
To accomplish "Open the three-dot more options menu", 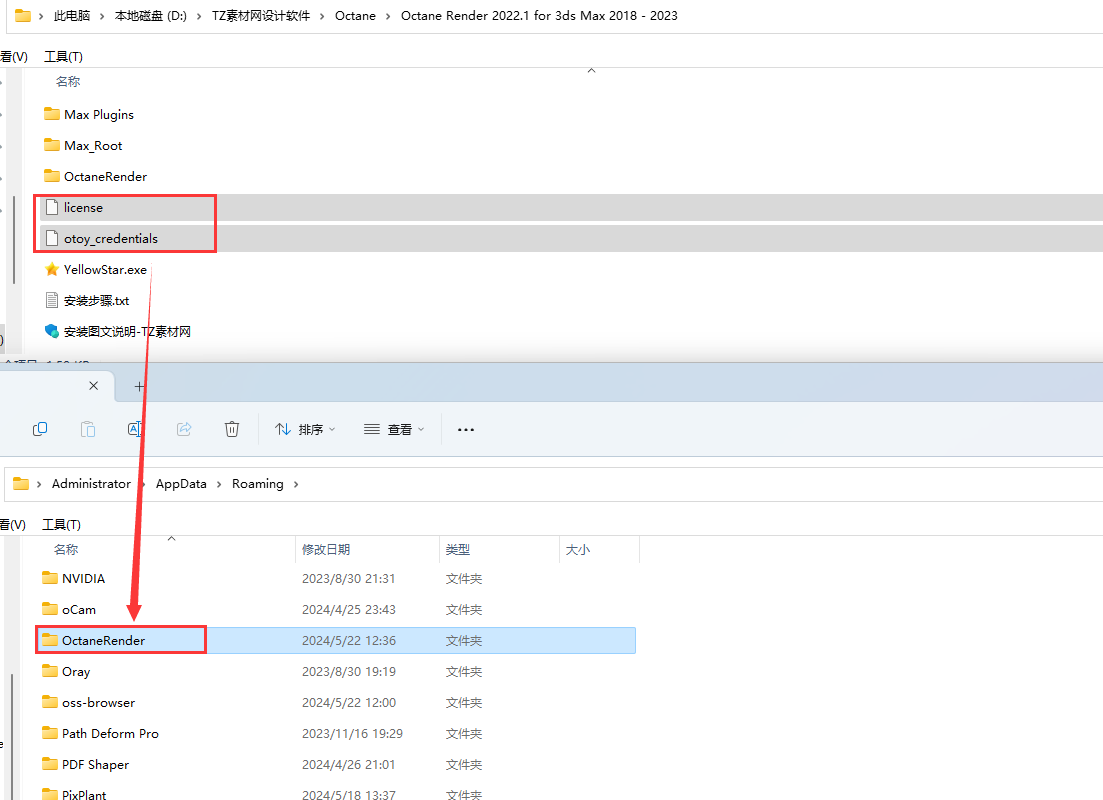I will tap(466, 429).
